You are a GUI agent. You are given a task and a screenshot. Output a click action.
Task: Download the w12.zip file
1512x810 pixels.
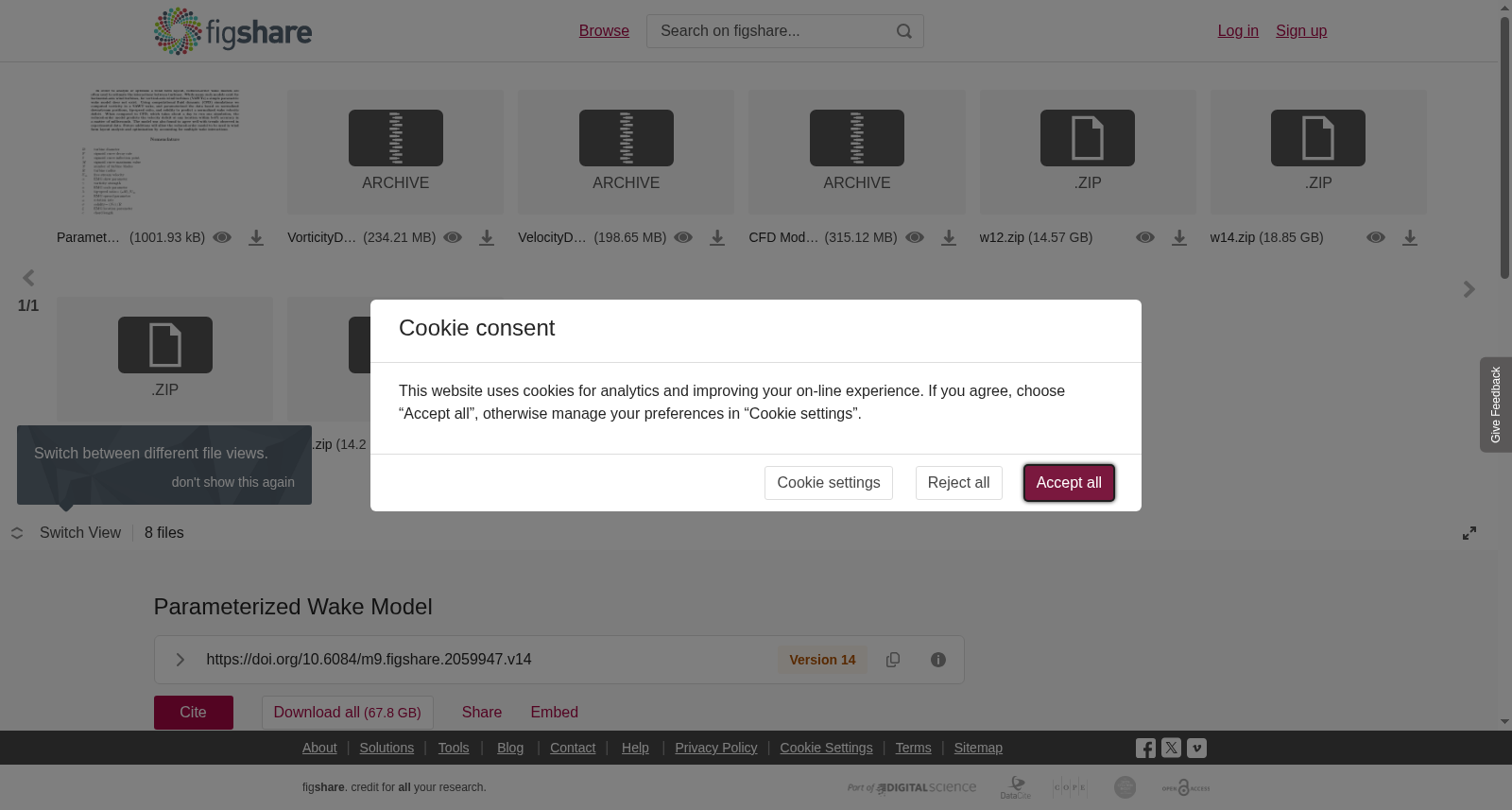pyautogui.click(x=1179, y=238)
